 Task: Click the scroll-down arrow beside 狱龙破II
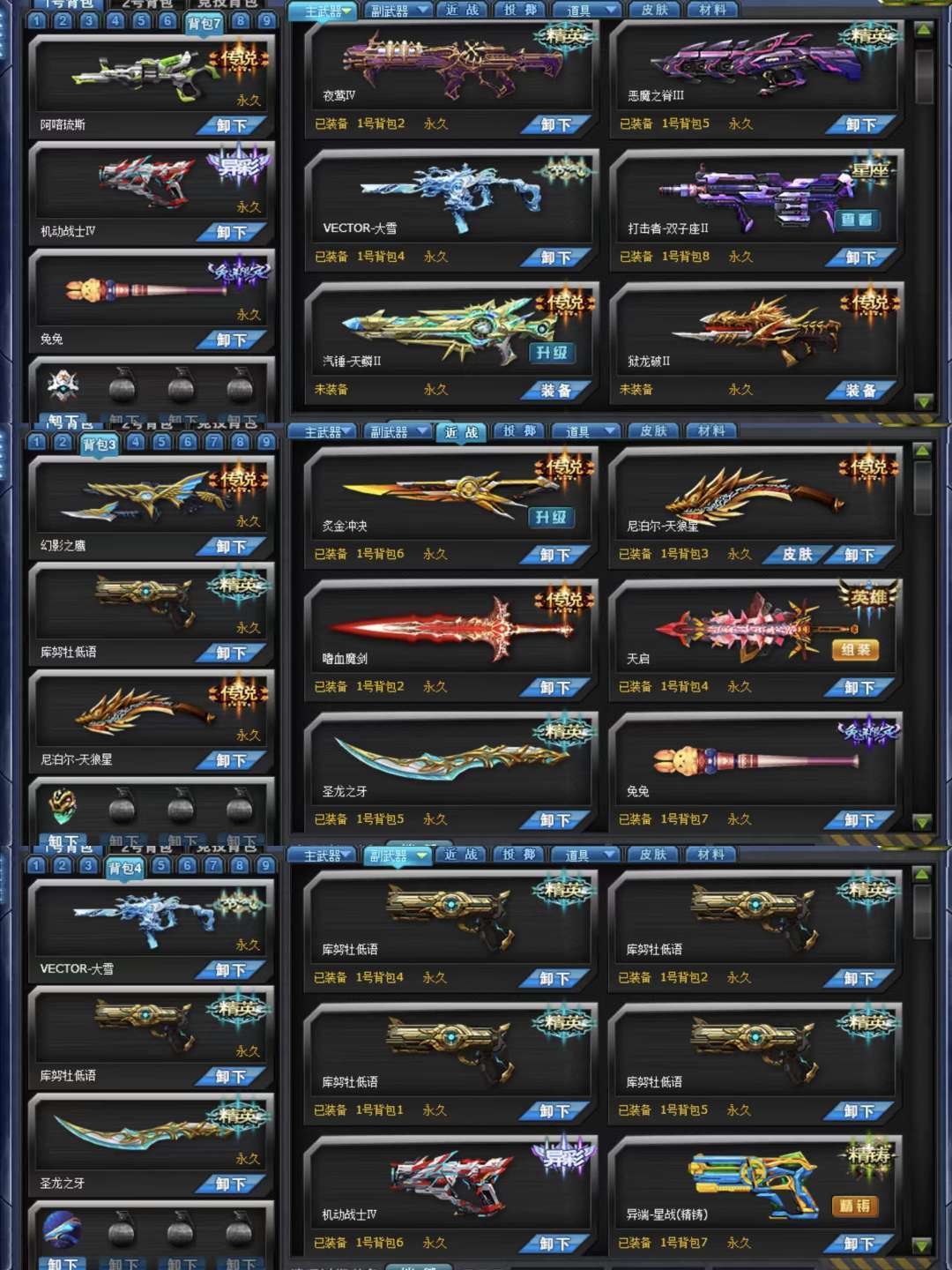[x=924, y=401]
